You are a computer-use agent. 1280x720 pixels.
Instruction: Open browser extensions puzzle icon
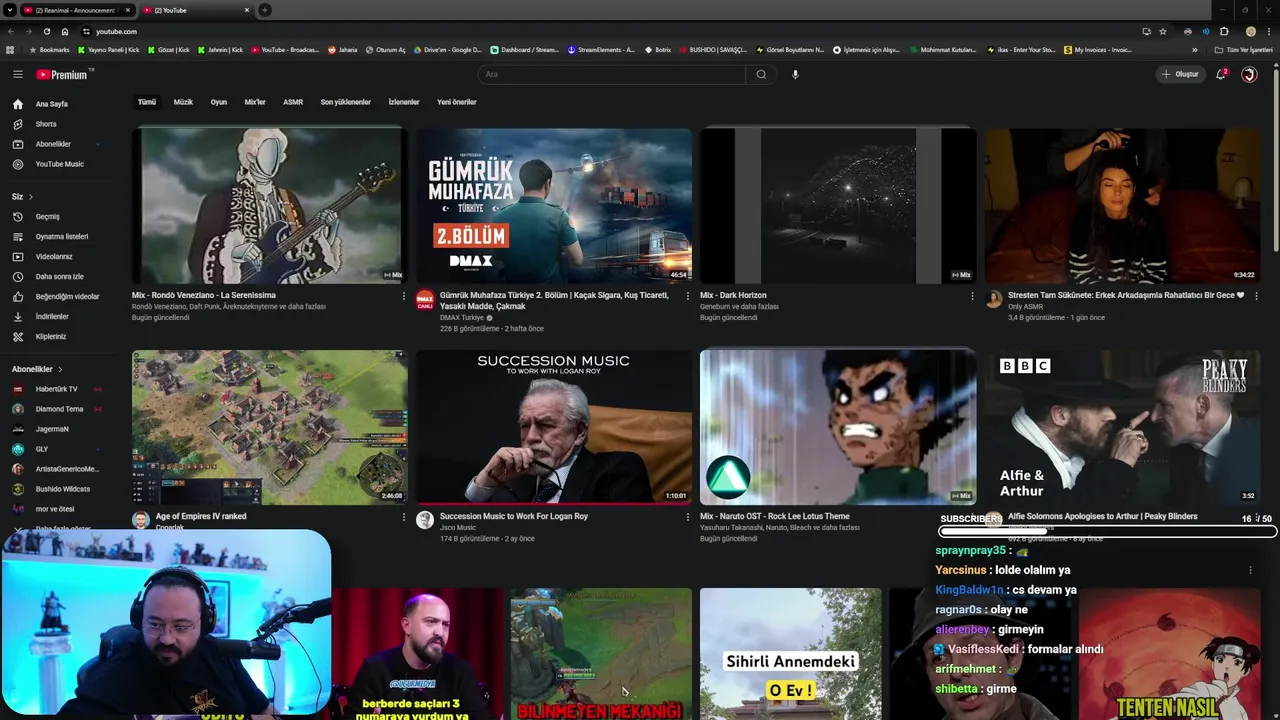click(x=1224, y=31)
